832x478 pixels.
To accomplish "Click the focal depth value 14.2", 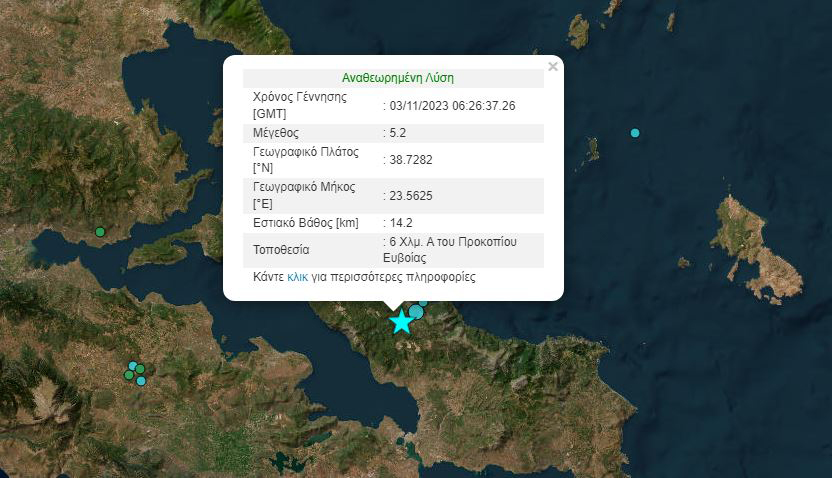I will 402,223.
